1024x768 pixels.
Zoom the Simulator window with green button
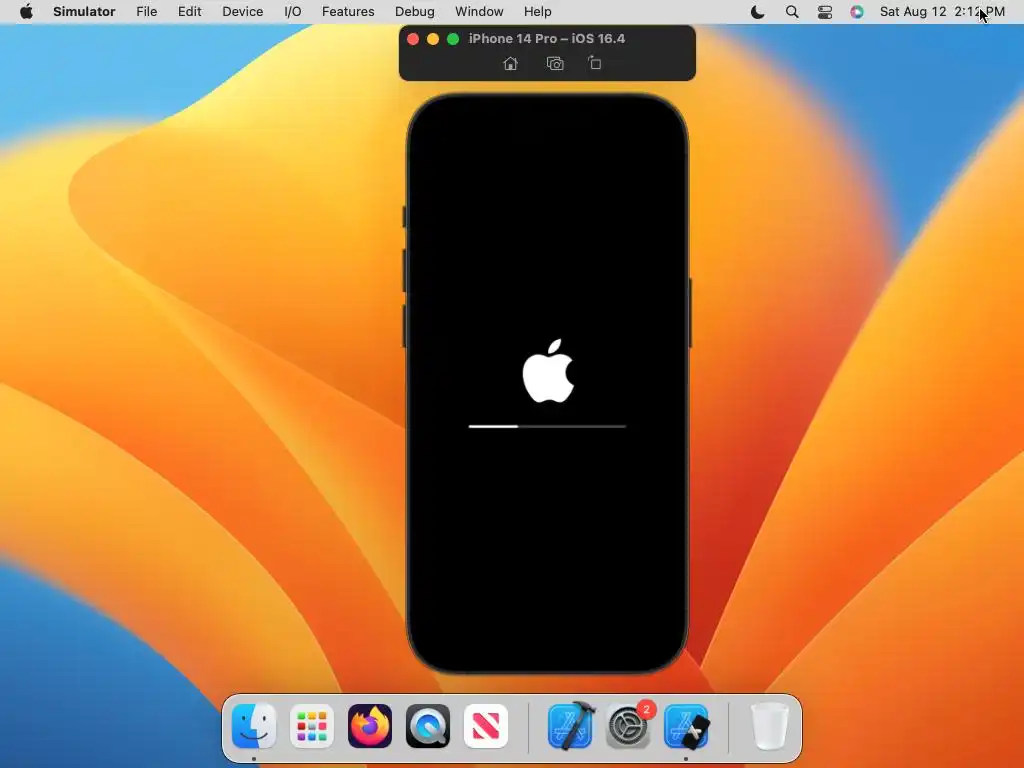(x=453, y=39)
